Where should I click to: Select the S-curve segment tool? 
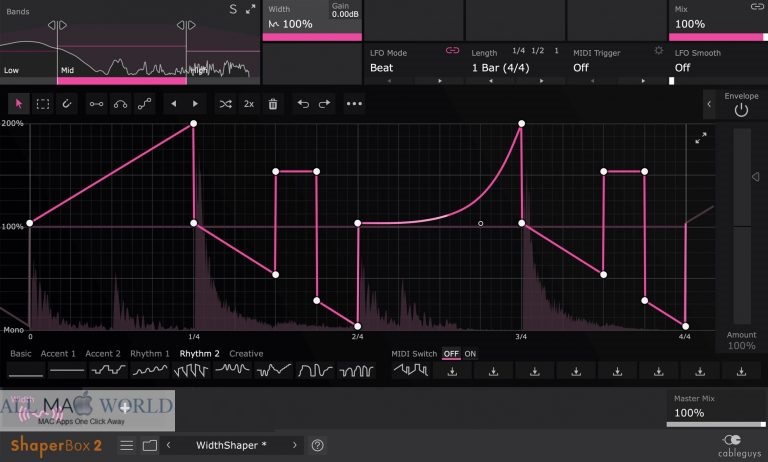(x=144, y=104)
